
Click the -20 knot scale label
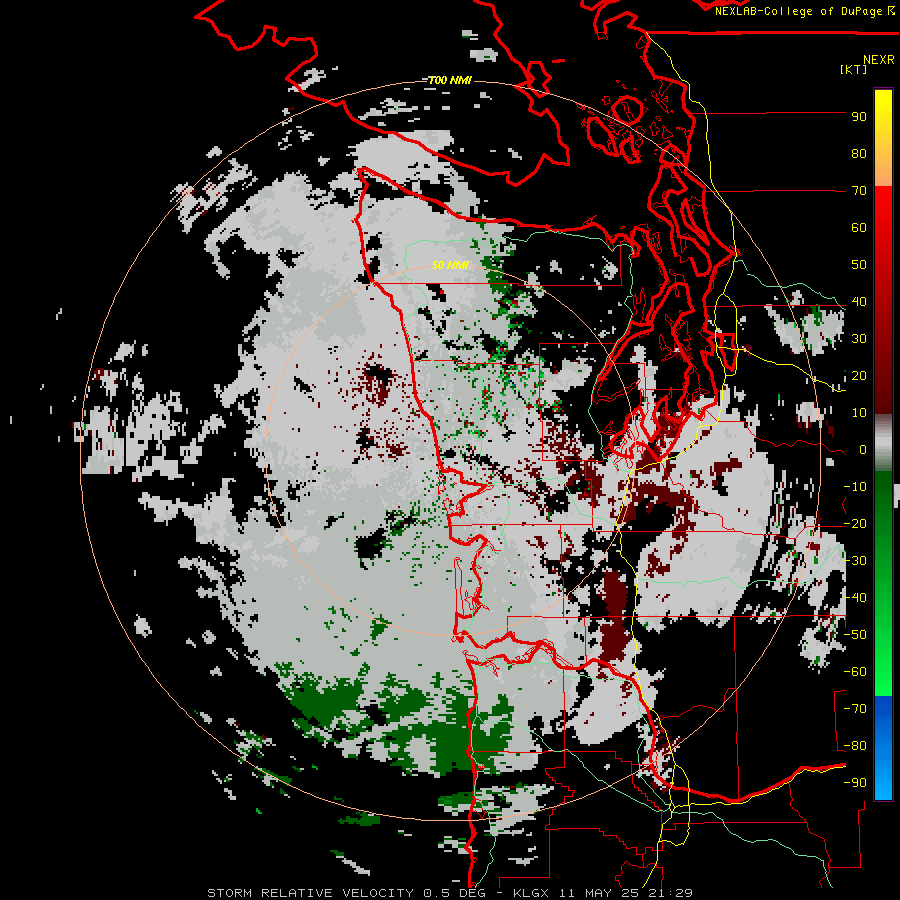(x=855, y=524)
